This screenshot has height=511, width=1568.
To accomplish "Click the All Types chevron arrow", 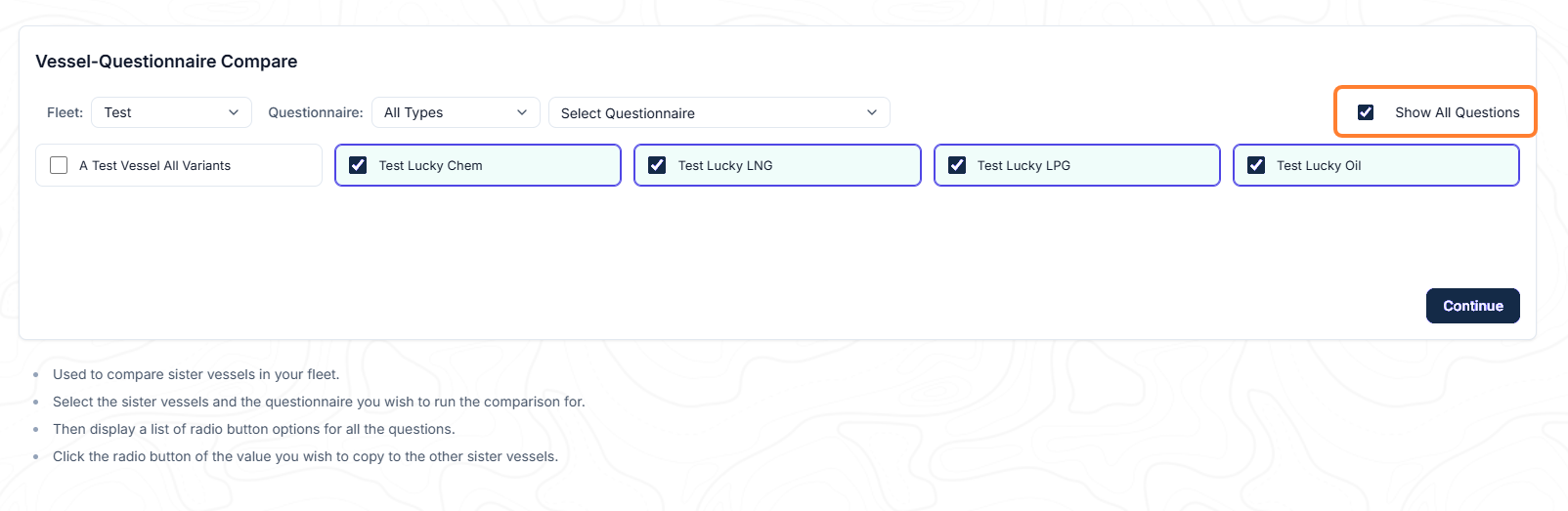I will coord(522,112).
